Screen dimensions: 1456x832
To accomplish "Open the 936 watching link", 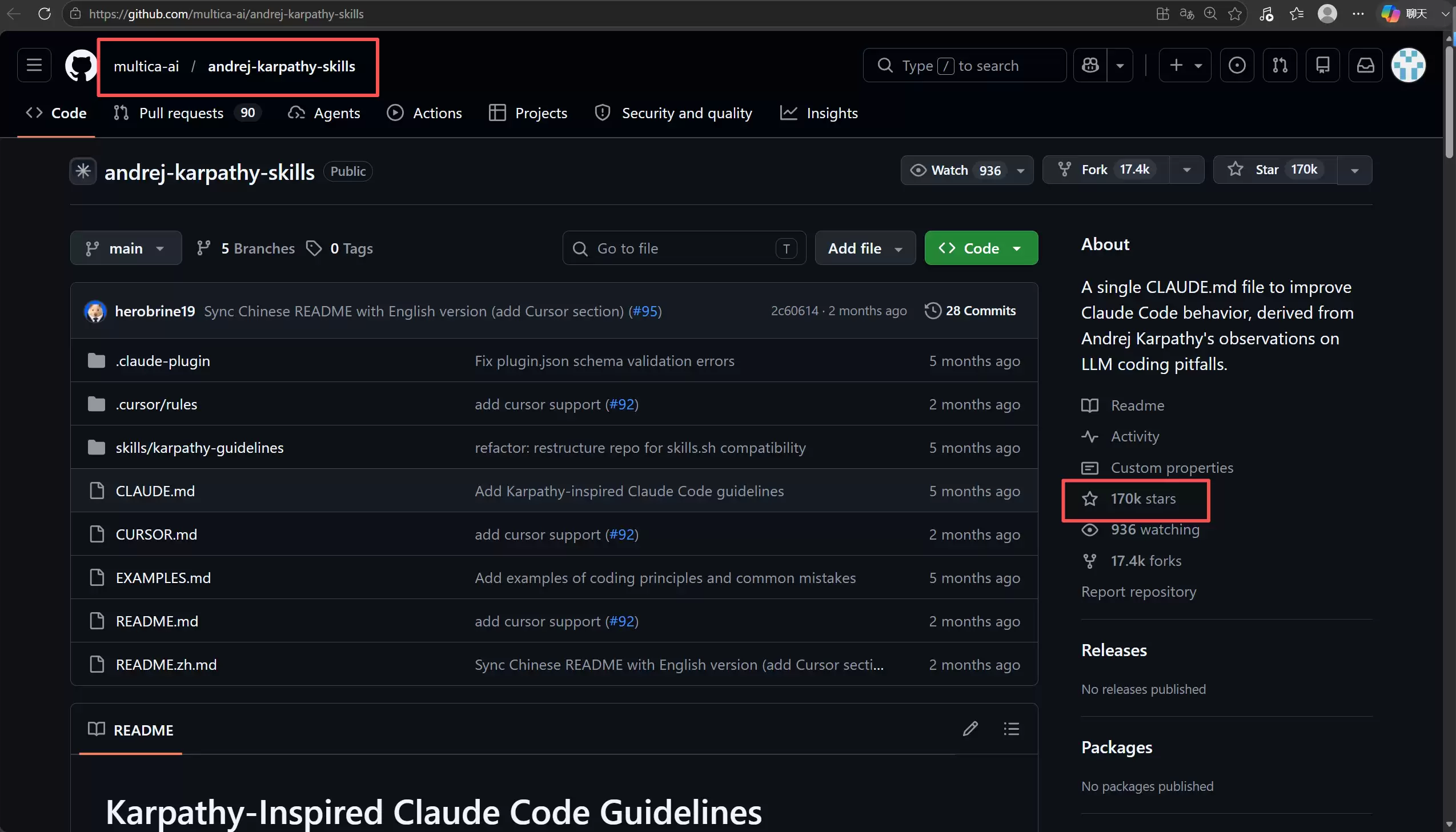I will [x=1141, y=530].
